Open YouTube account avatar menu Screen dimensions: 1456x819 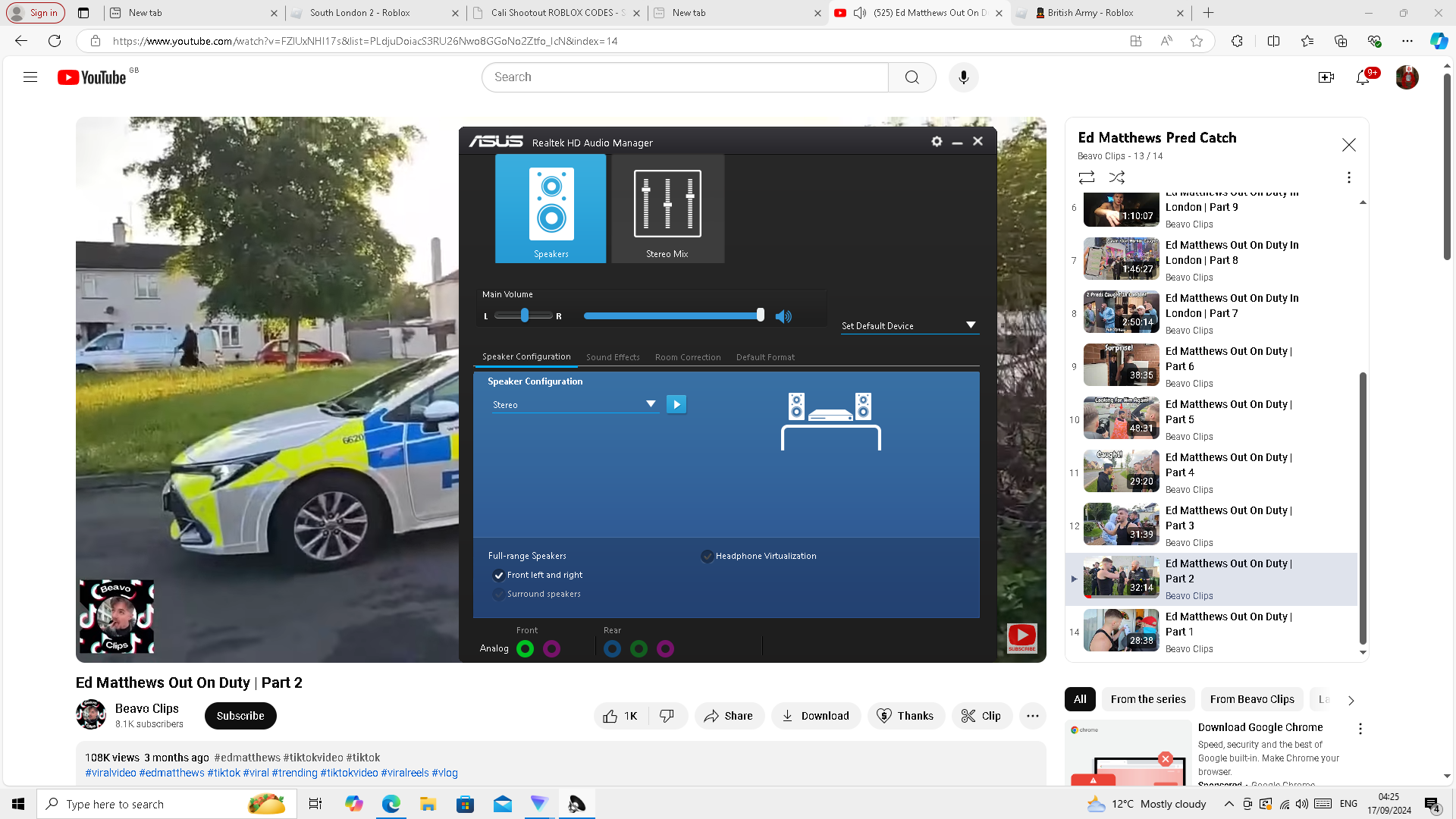(1407, 77)
